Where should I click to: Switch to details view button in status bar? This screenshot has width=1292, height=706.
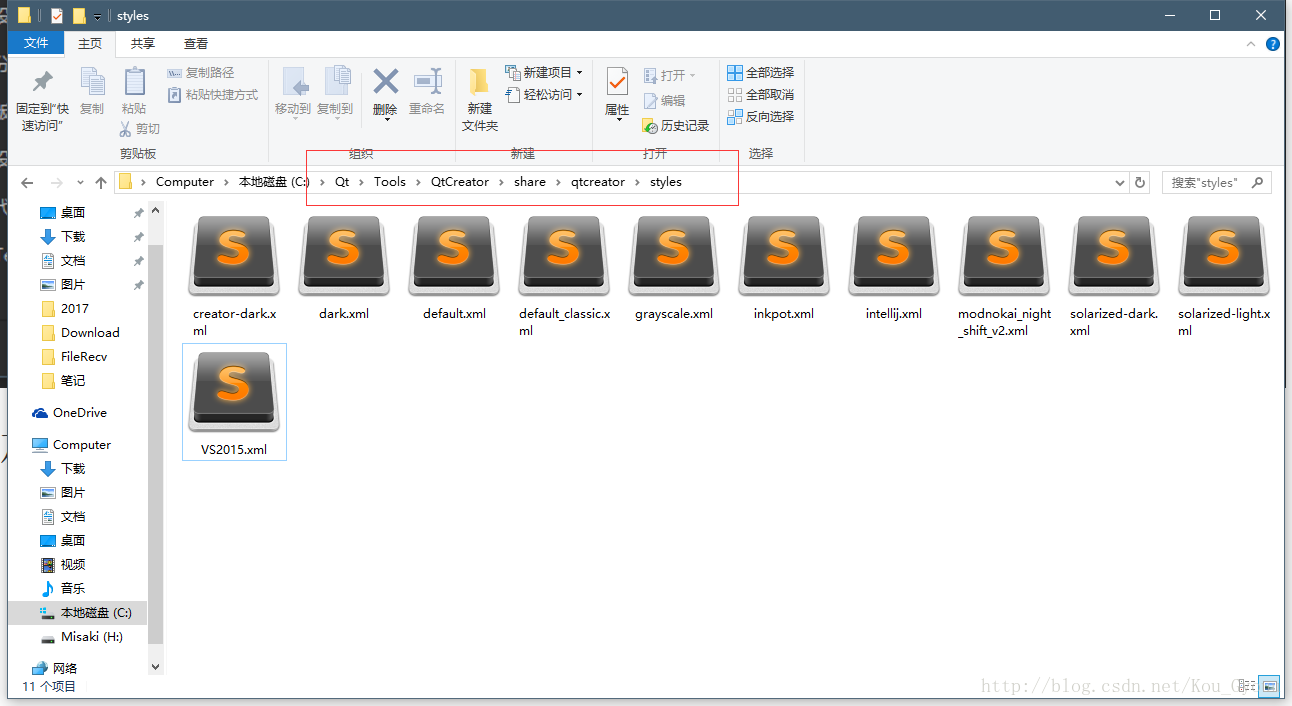coord(1249,686)
